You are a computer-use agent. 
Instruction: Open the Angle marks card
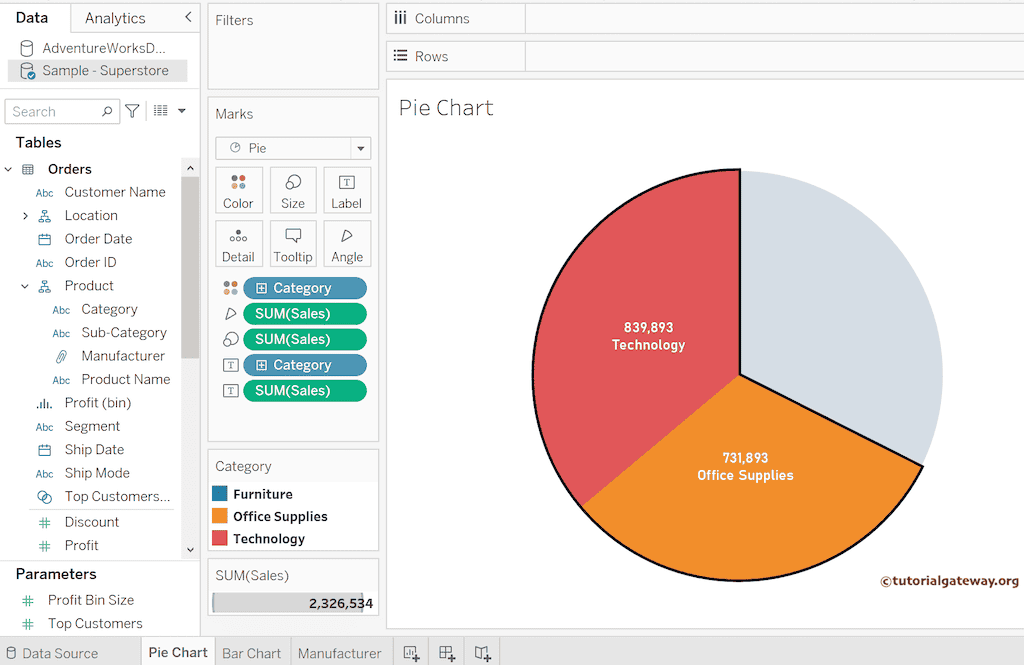(x=347, y=244)
